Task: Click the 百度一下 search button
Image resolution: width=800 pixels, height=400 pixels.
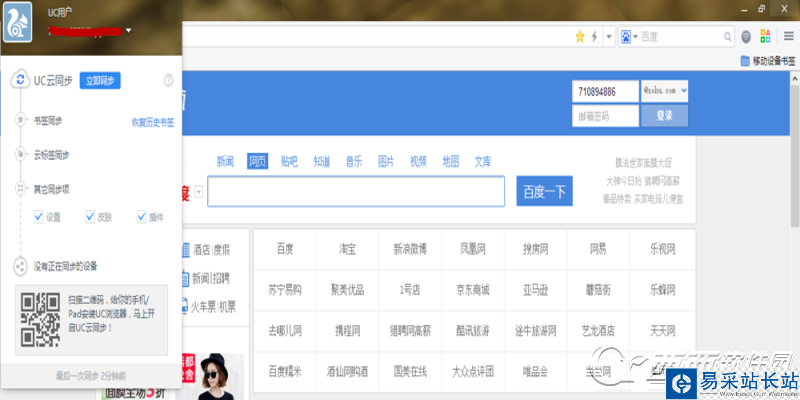Action: (x=544, y=191)
